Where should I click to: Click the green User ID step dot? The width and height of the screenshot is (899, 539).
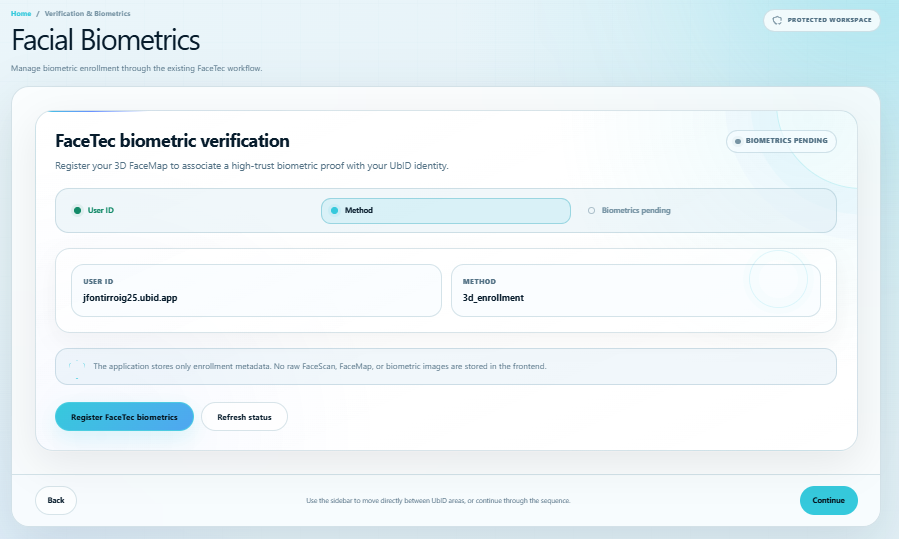pos(77,210)
